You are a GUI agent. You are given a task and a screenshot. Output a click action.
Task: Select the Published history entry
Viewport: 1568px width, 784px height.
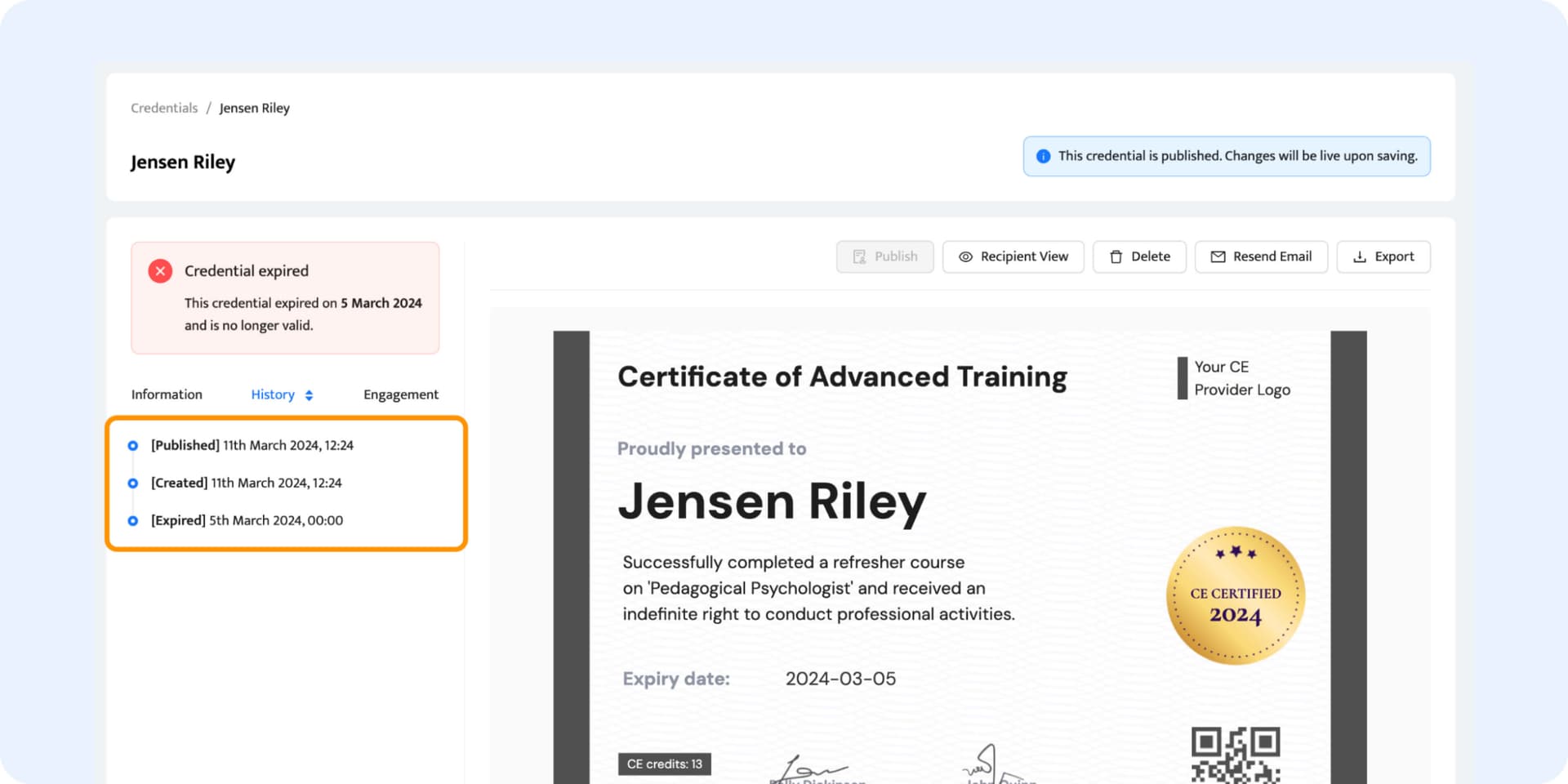point(252,445)
